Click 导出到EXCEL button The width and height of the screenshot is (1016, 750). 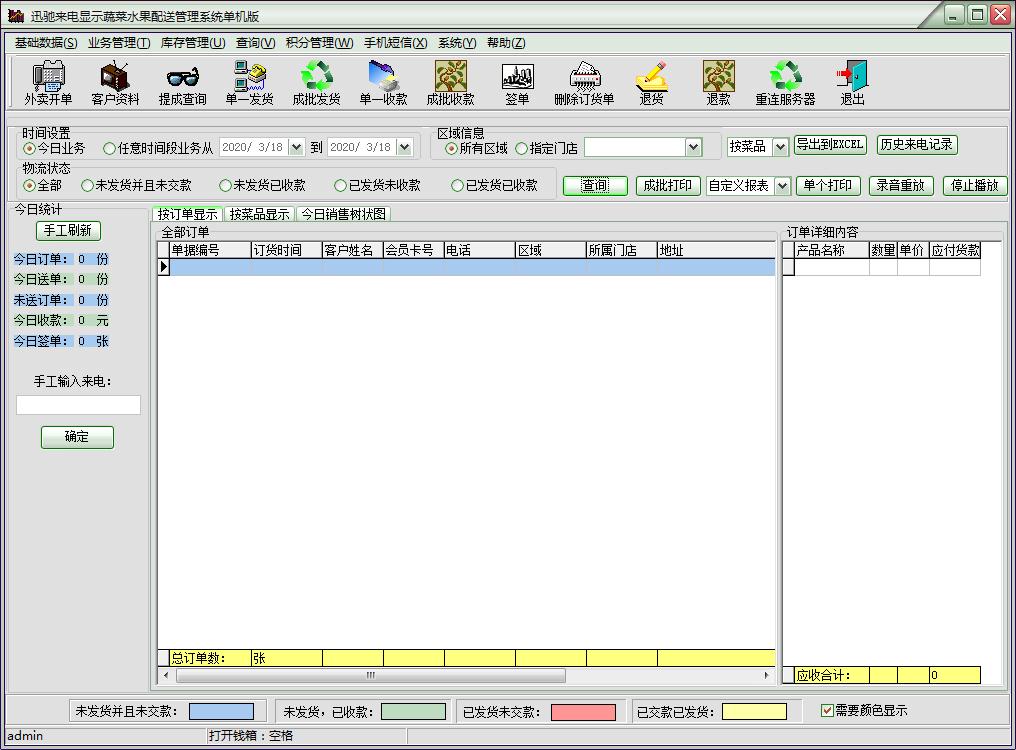[830, 145]
